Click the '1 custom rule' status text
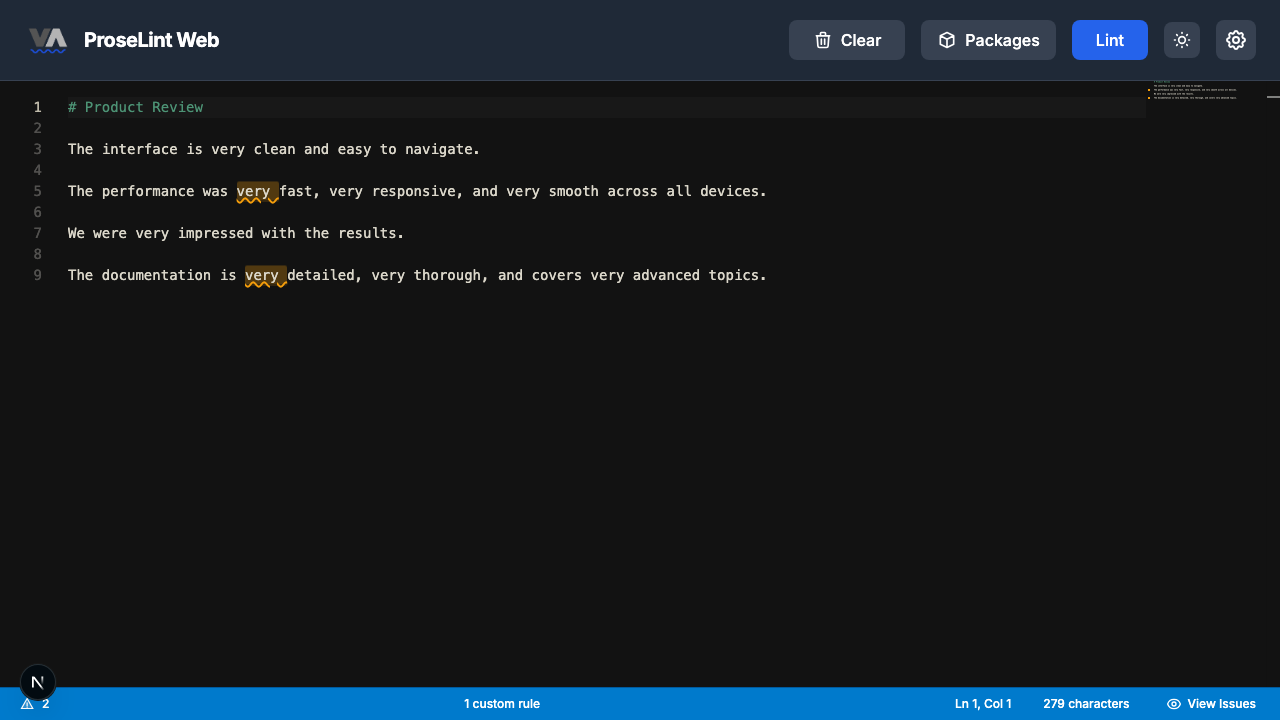Image resolution: width=1280 pixels, height=720 pixels. click(x=501, y=704)
